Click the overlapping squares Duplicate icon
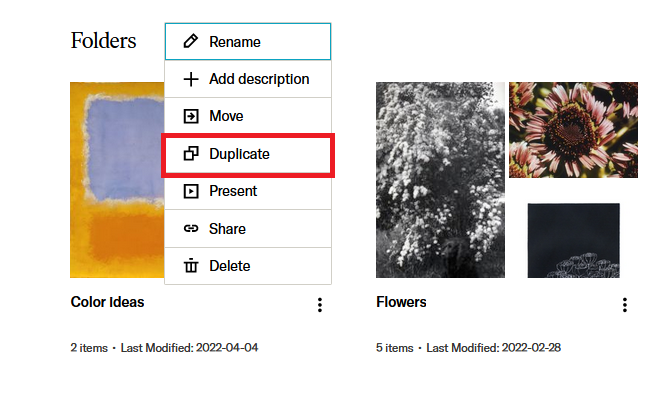 [191, 154]
